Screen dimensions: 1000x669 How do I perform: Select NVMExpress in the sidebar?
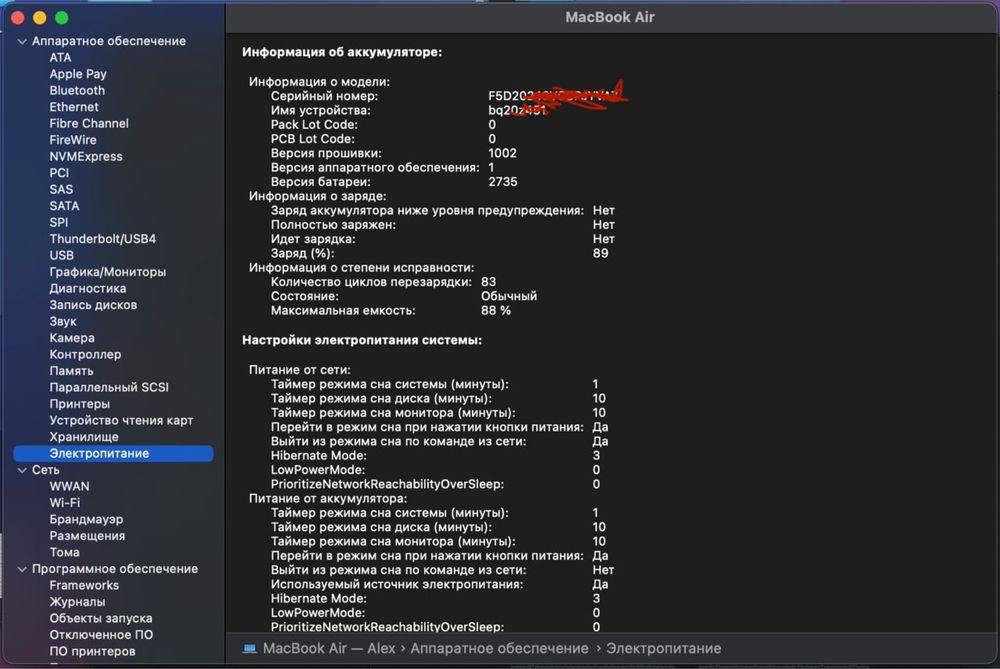[x=86, y=156]
